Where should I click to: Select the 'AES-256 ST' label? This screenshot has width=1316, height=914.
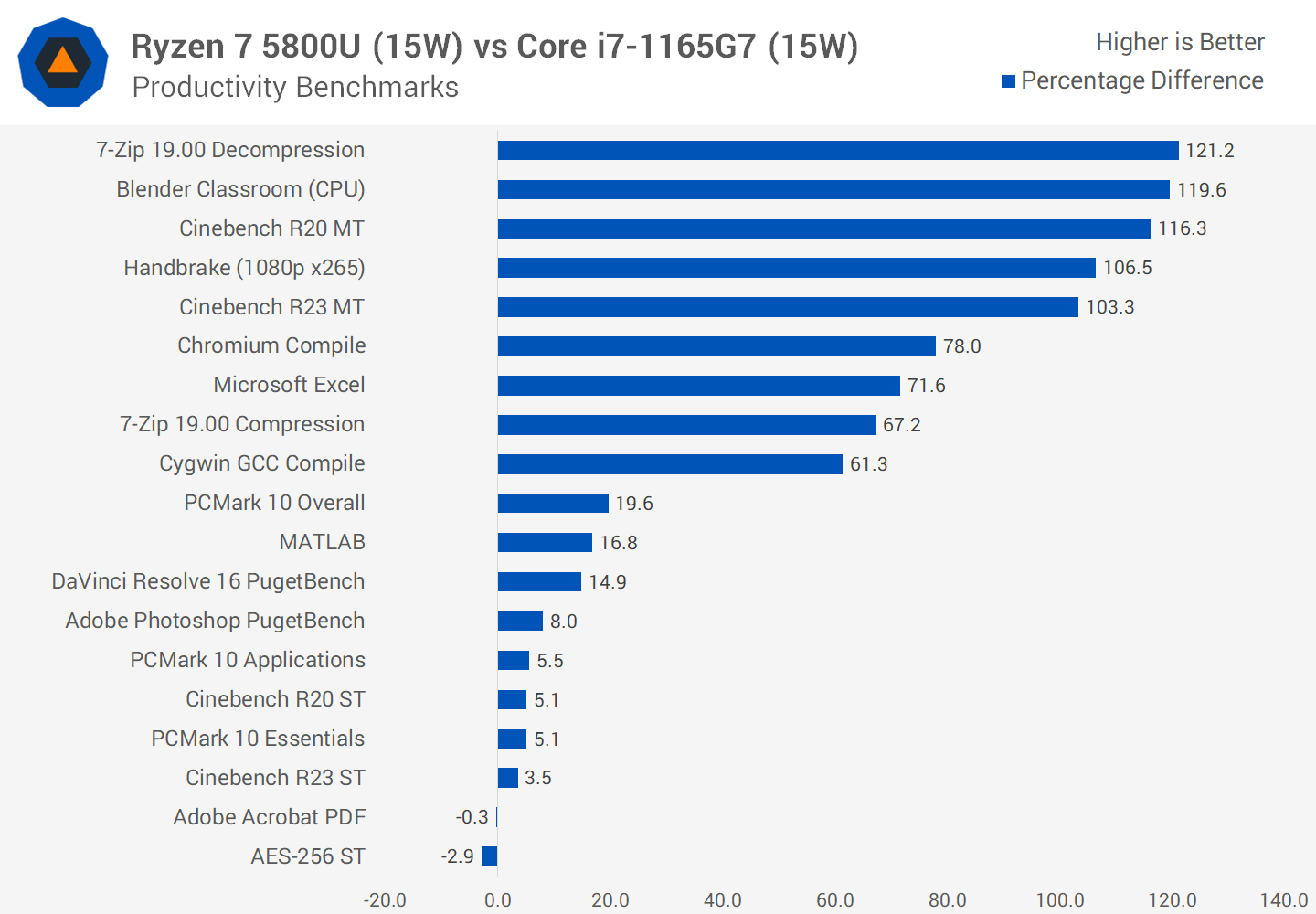pos(308,856)
